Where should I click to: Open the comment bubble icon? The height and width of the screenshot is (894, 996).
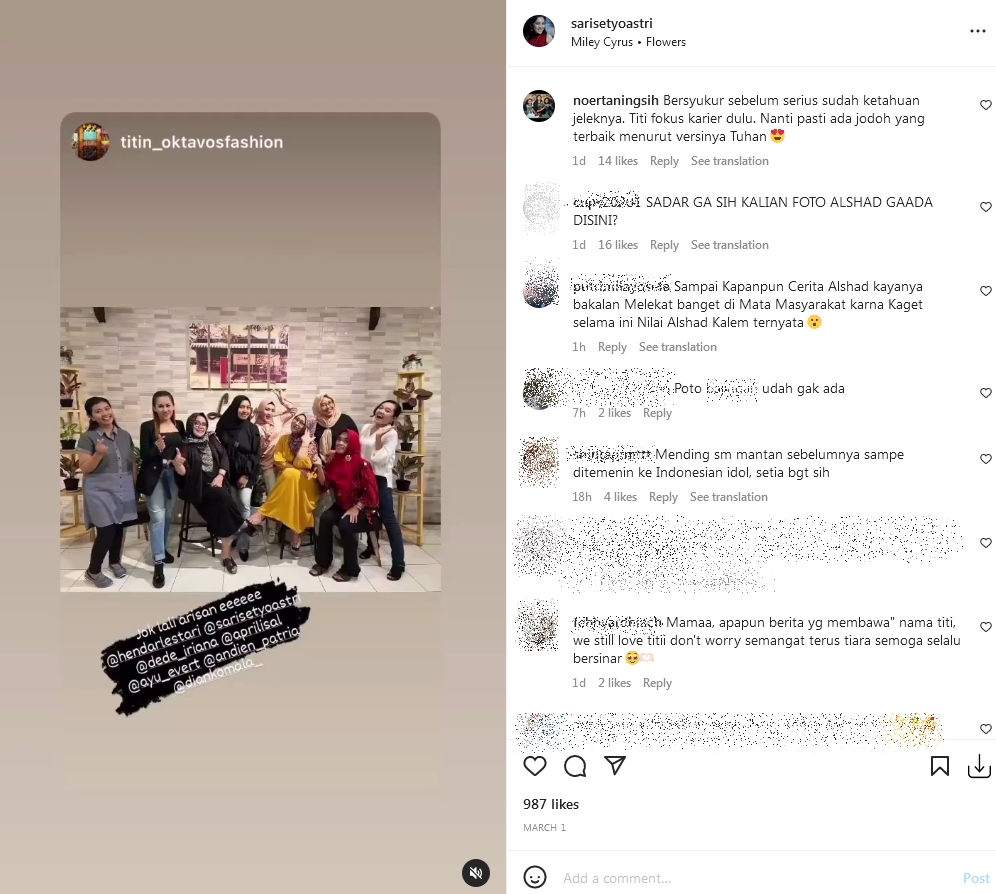(575, 766)
